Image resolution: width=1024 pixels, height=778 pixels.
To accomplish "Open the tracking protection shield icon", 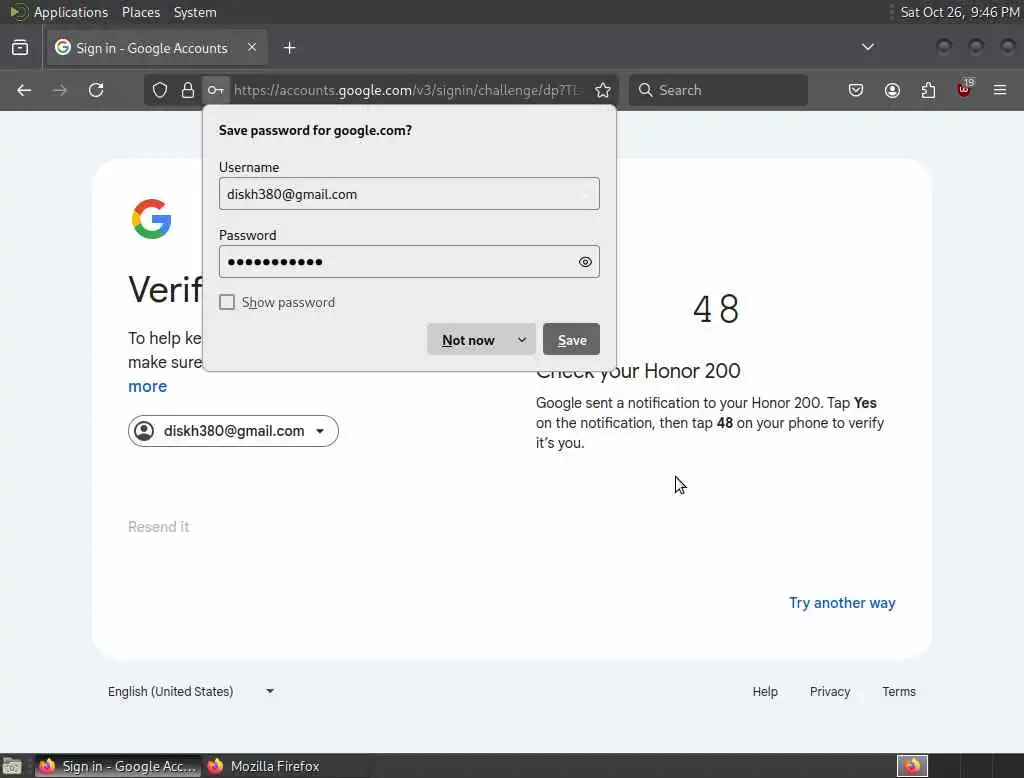I will point(160,90).
